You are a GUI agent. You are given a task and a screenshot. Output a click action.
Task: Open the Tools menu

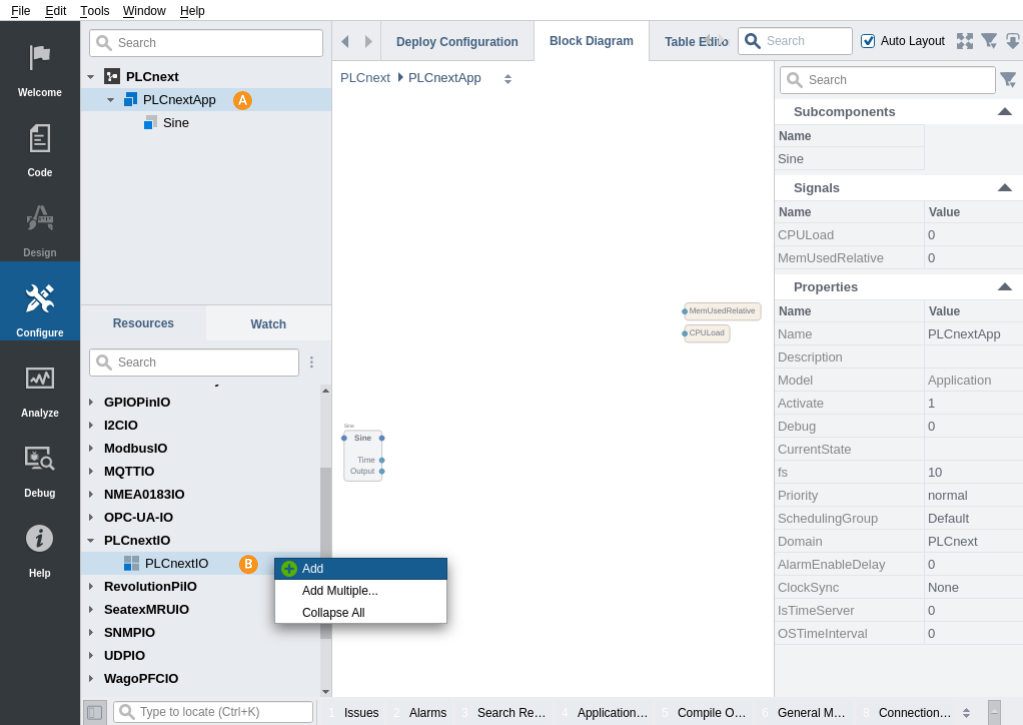tap(95, 10)
